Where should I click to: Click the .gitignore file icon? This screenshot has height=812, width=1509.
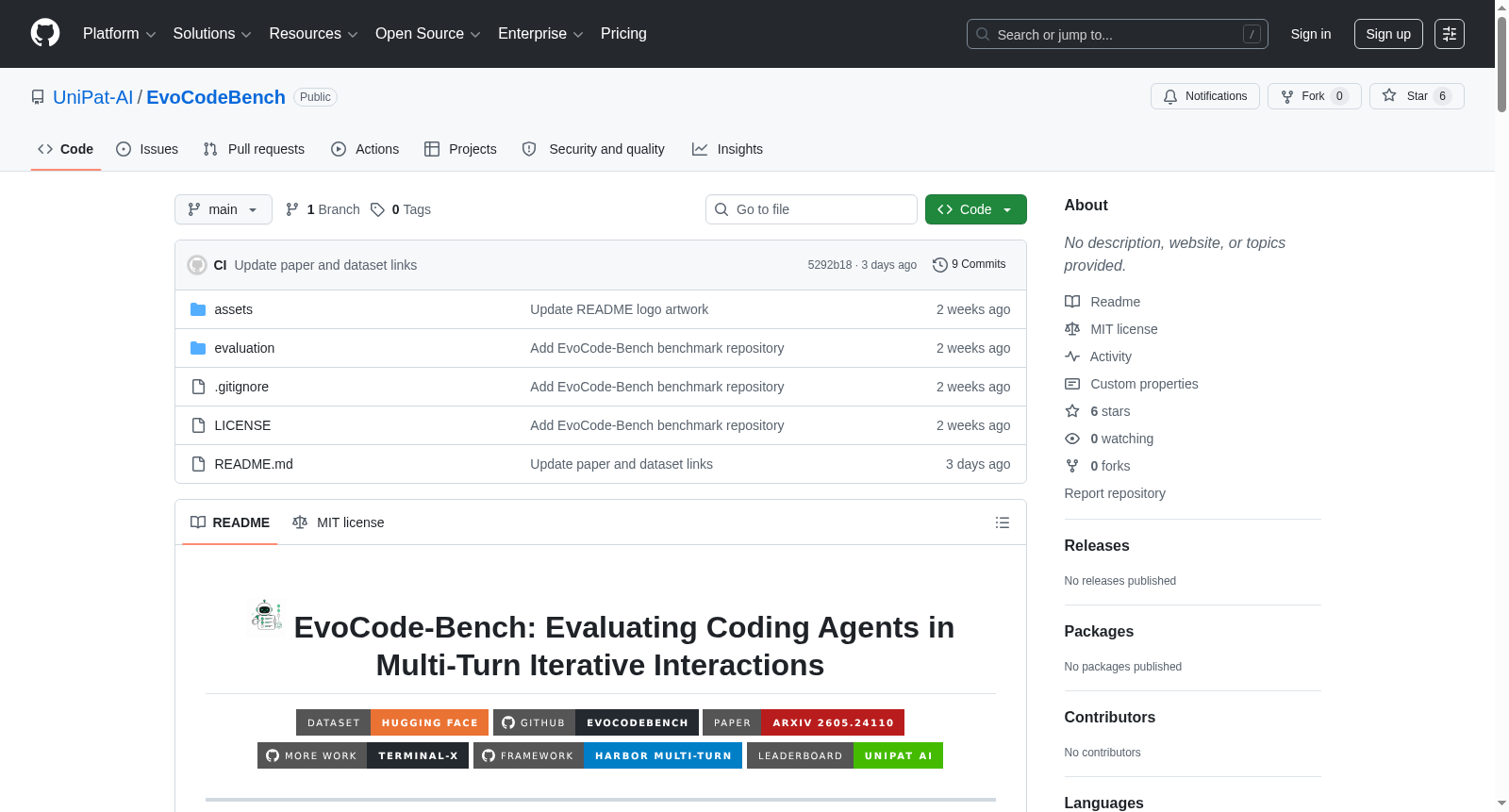[x=198, y=387]
